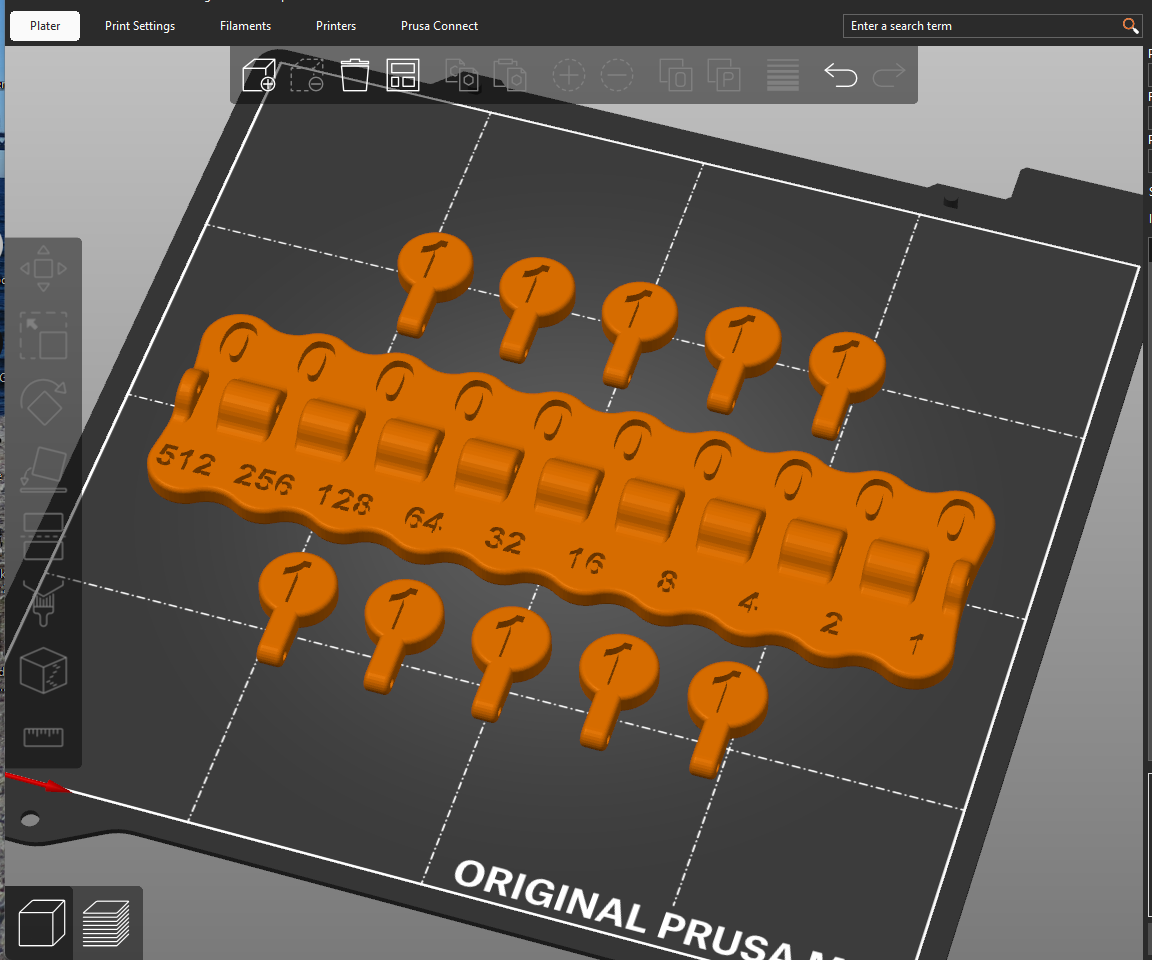The width and height of the screenshot is (1152, 960).
Task: Select the top-left orange flip tab
Action: [x=433, y=283]
